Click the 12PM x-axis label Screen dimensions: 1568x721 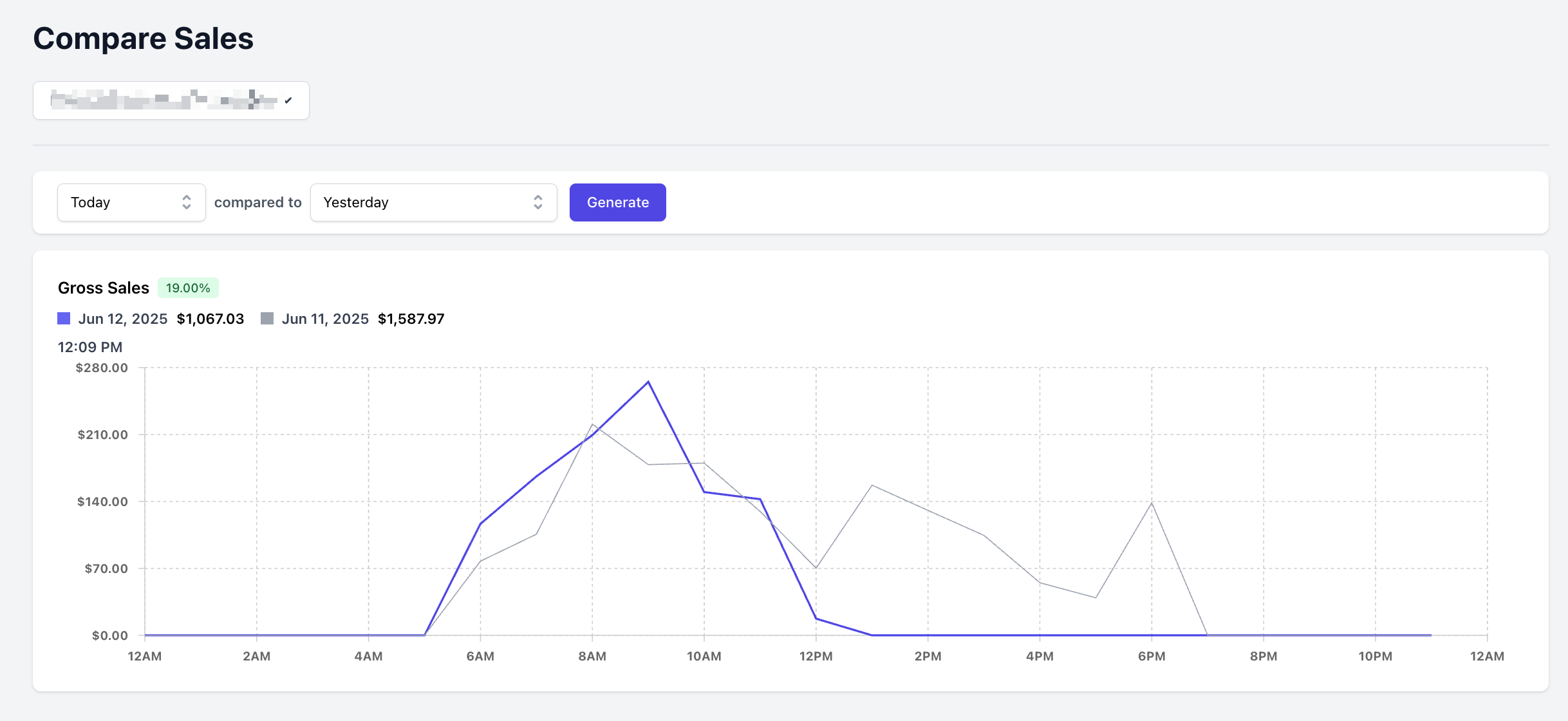[x=816, y=656]
